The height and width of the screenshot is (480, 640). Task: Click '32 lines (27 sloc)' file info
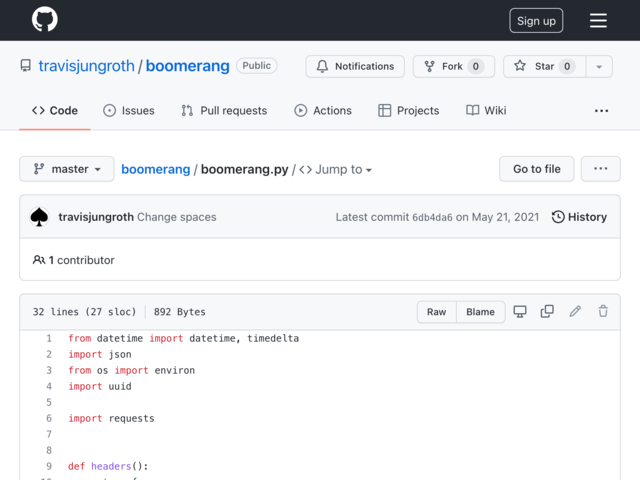84,312
